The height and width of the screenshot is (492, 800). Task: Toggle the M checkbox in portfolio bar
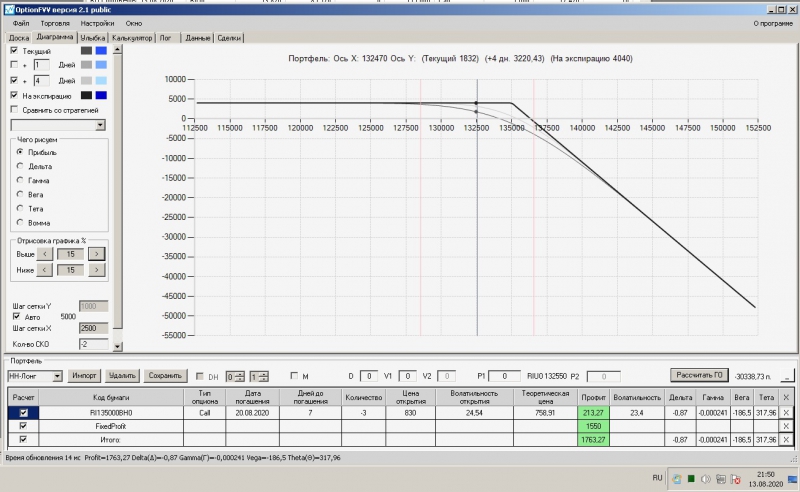pos(294,376)
